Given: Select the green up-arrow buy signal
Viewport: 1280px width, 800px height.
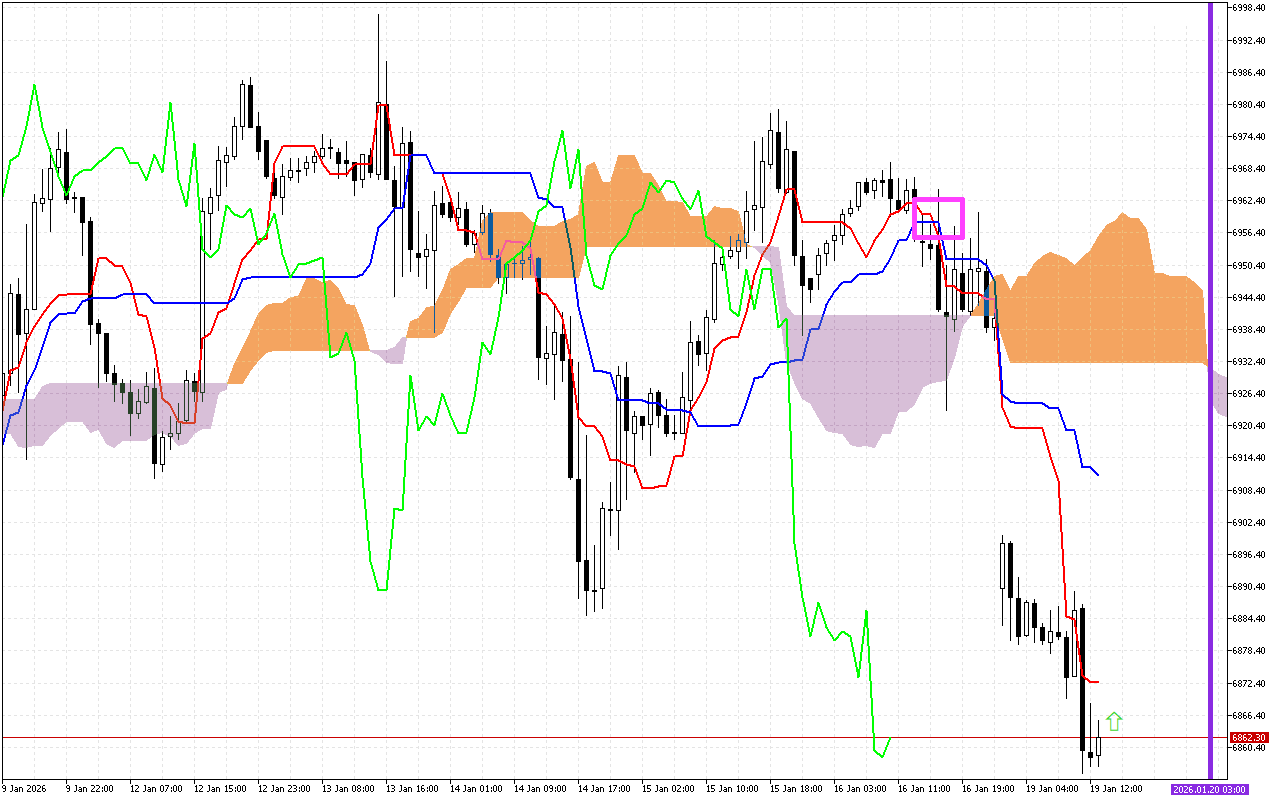Looking at the screenshot, I should (1115, 719).
